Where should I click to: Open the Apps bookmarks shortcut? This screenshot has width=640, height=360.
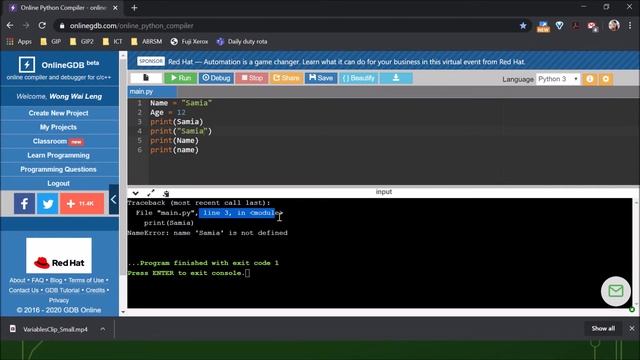point(19,42)
